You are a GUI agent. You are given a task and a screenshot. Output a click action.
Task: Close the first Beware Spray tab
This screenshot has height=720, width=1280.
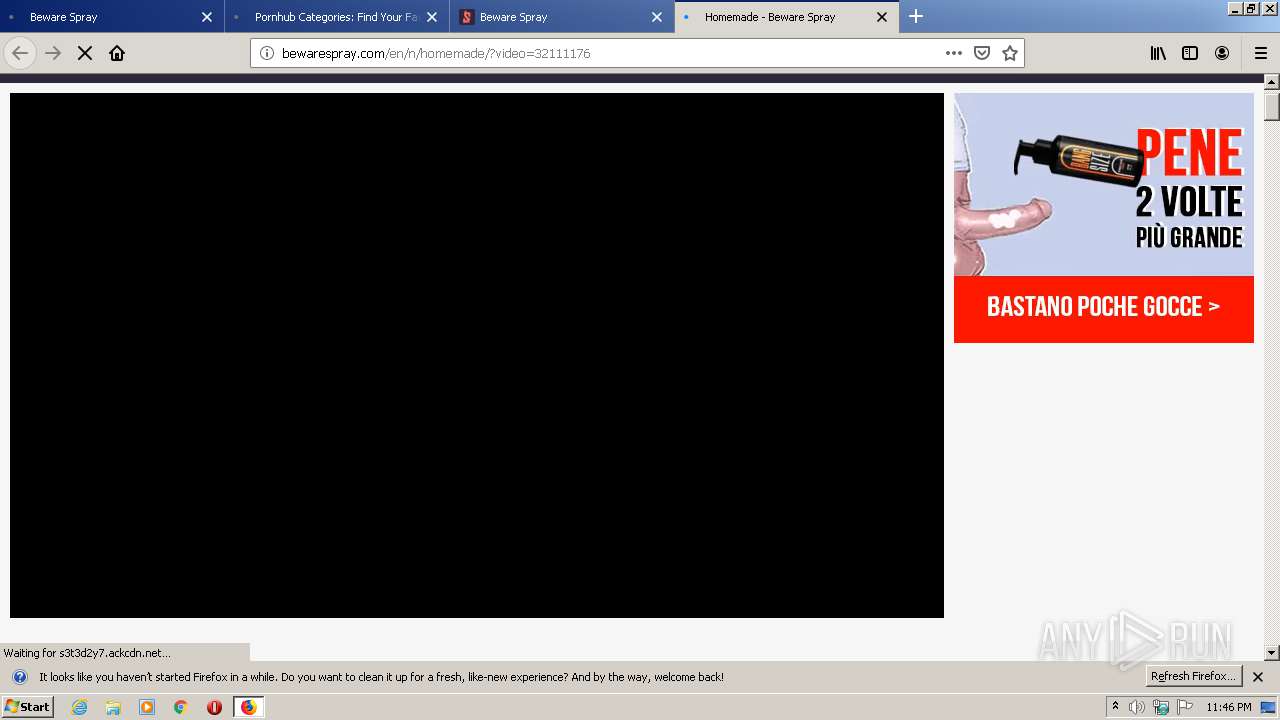coord(207,17)
